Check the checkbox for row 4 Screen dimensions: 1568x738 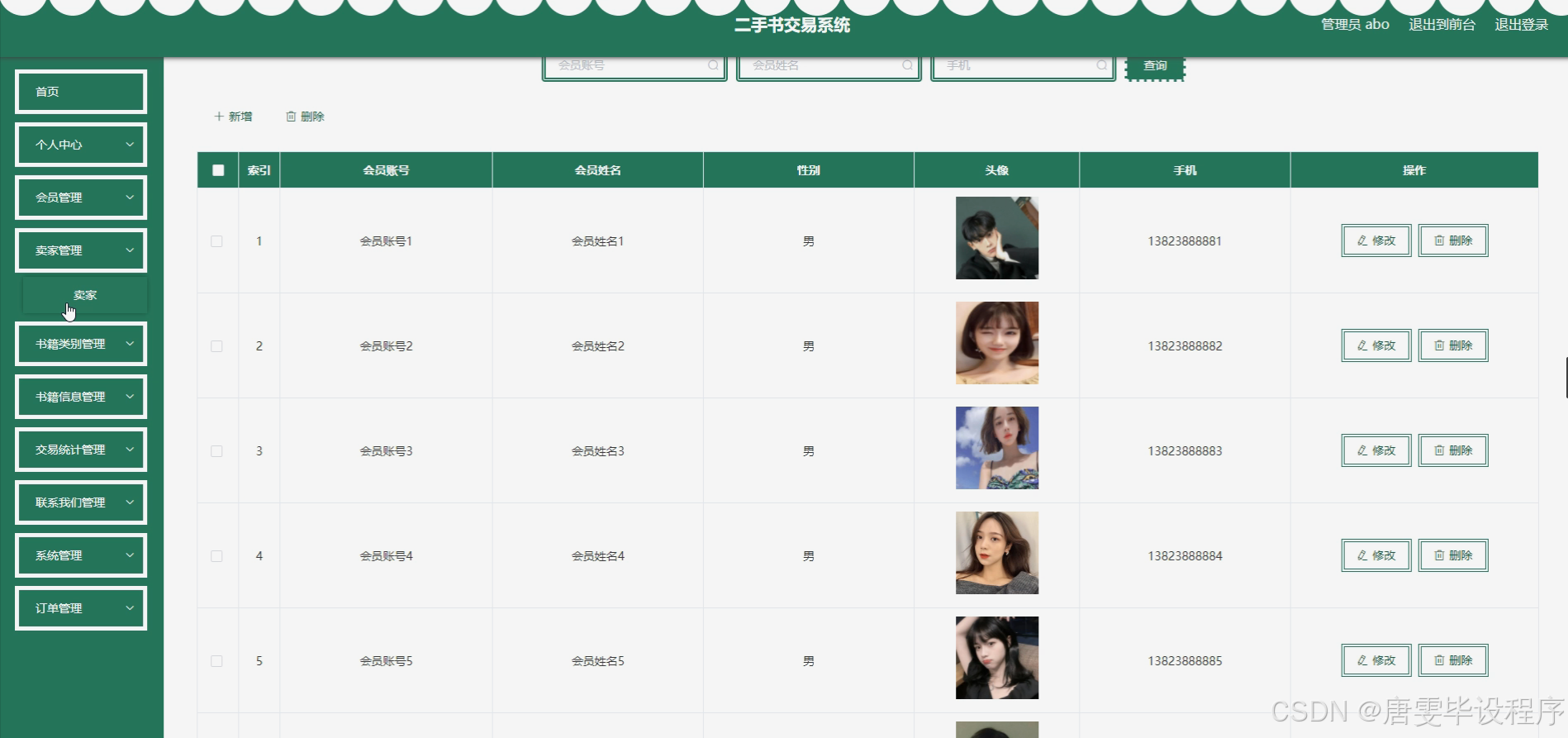(216, 556)
